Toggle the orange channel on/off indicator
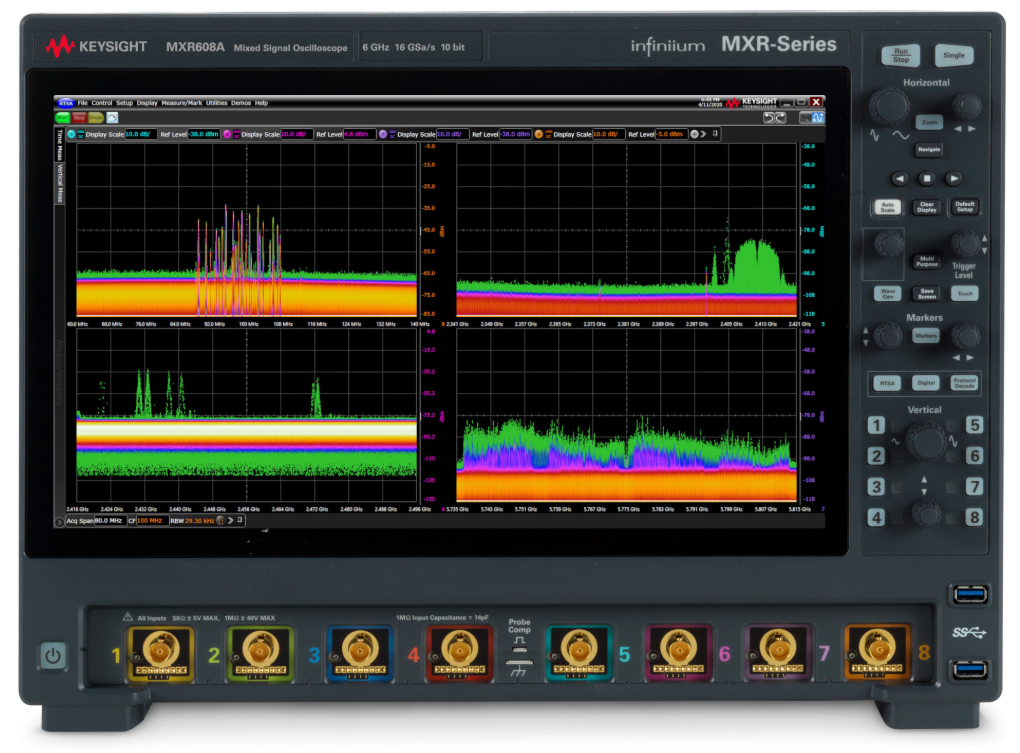1020x753 pixels. (539, 134)
